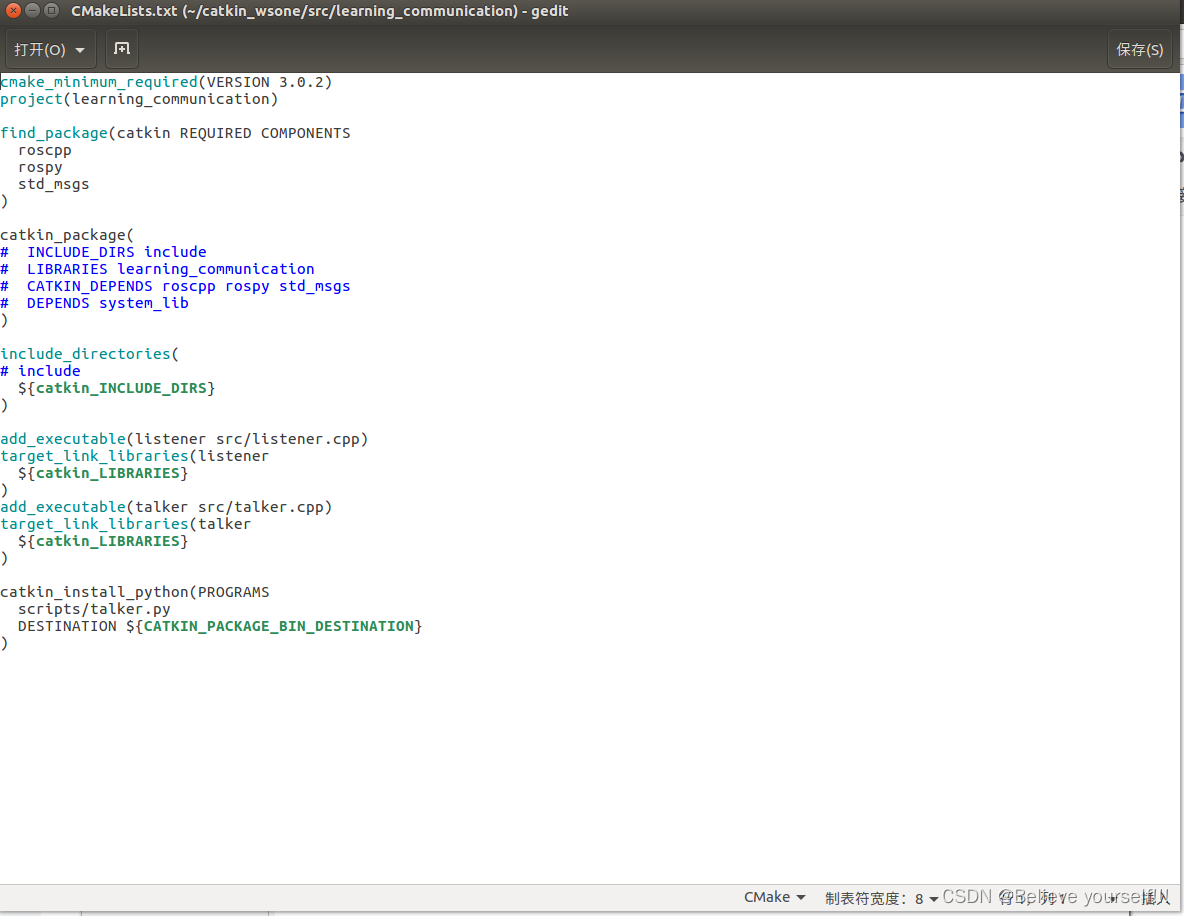Place cursor in project(learning_communication) line
Image resolution: width=1184 pixels, height=916 pixels.
pyautogui.click(x=140, y=98)
